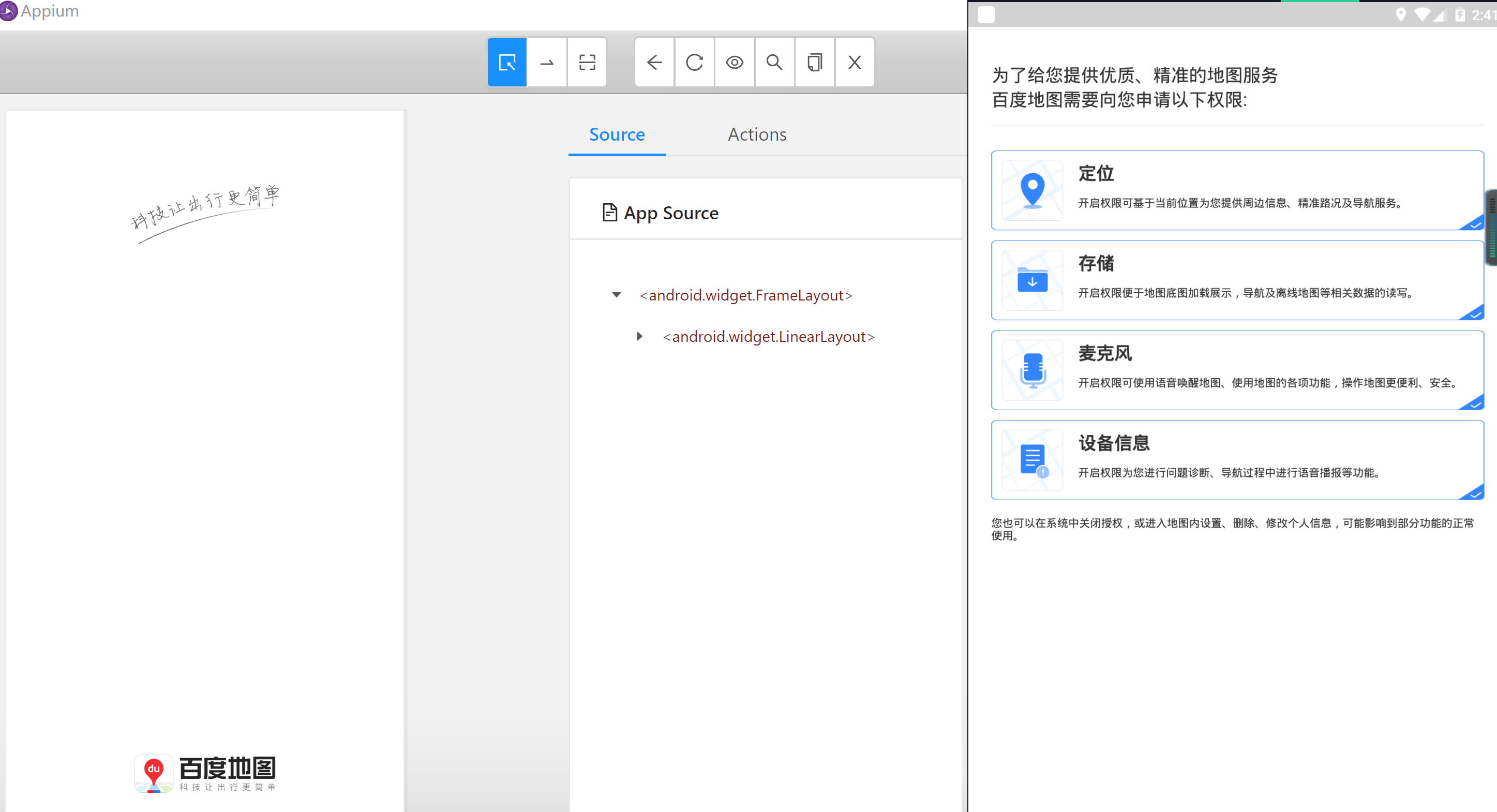Click the selection/inspect tool icon
Screen dimensions: 1497x812
point(506,62)
